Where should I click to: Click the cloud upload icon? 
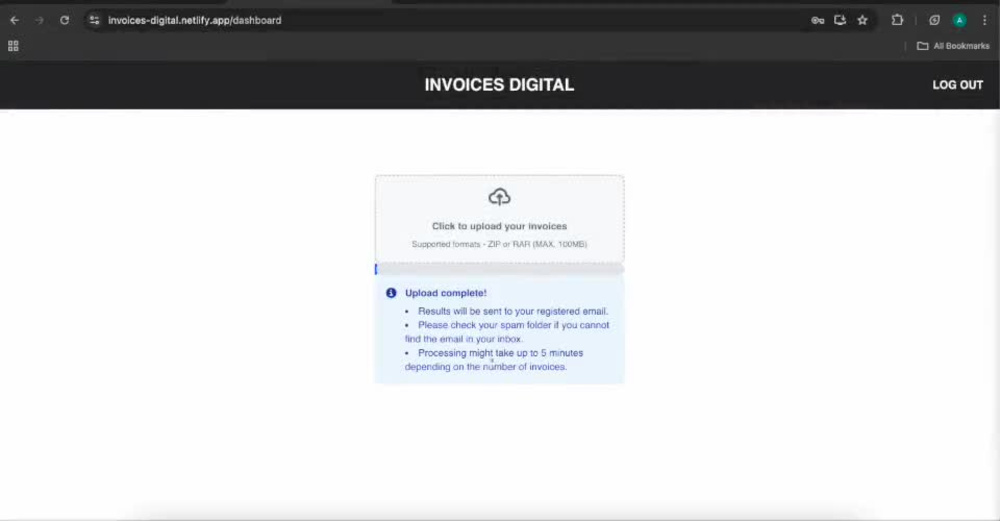point(499,197)
